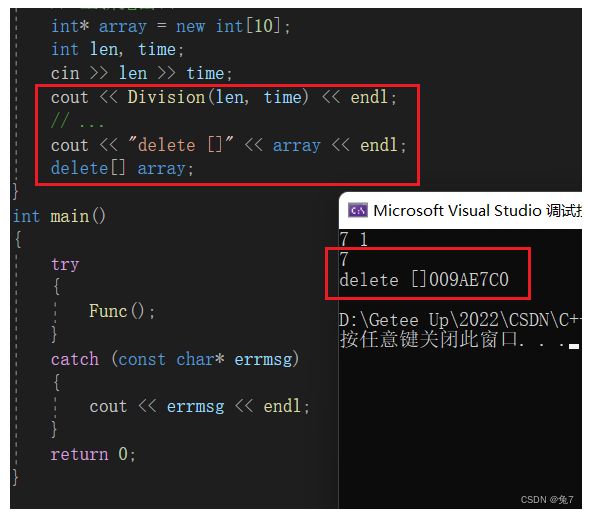Click the 'cout << errmsg << endl;' line

(x=199, y=407)
